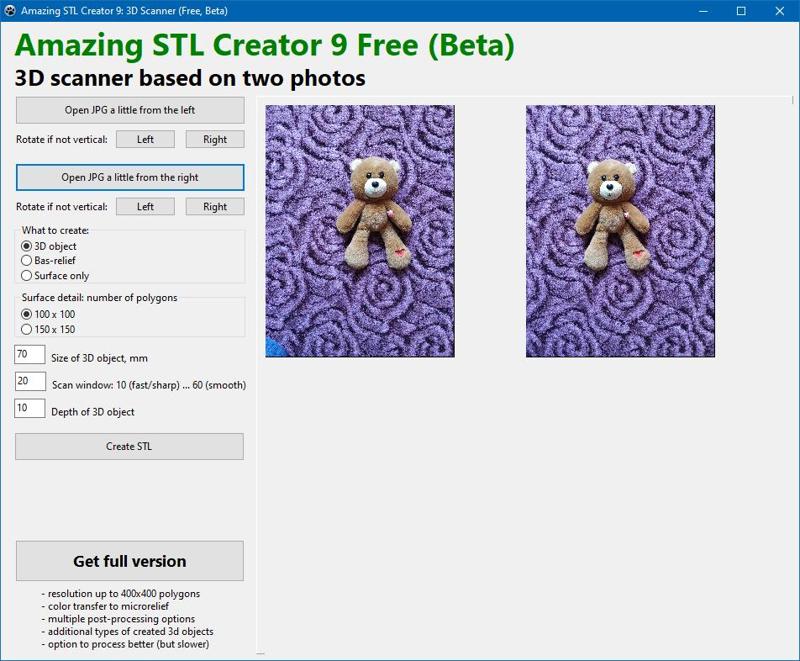Open JPG a little from the right

pos(129,177)
